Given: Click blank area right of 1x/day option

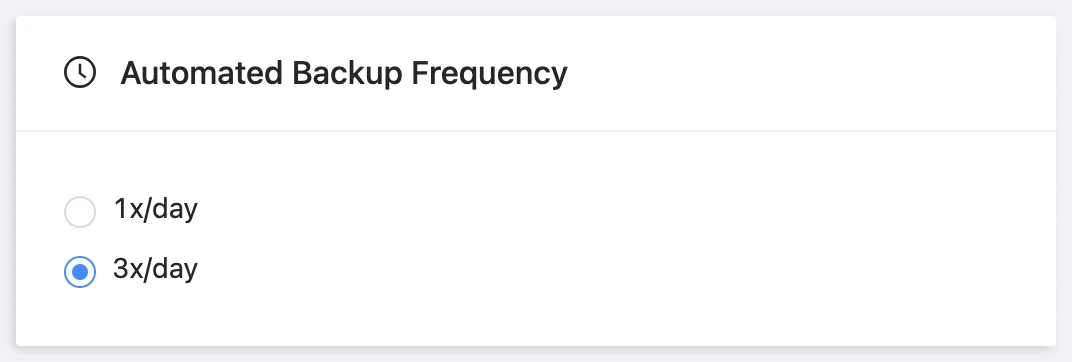Looking at the screenshot, I should (615, 211).
